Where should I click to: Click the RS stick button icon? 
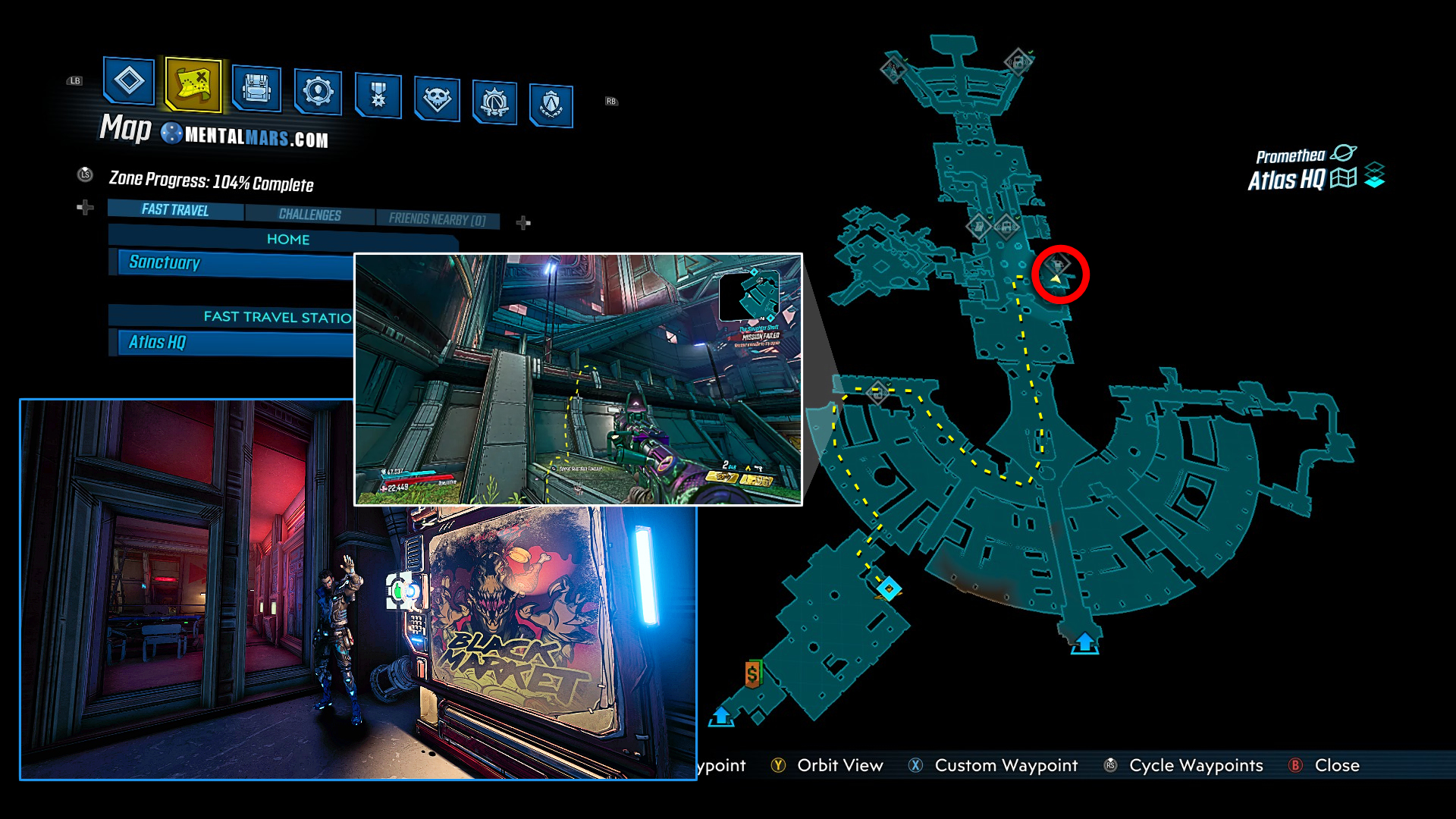click(1110, 765)
